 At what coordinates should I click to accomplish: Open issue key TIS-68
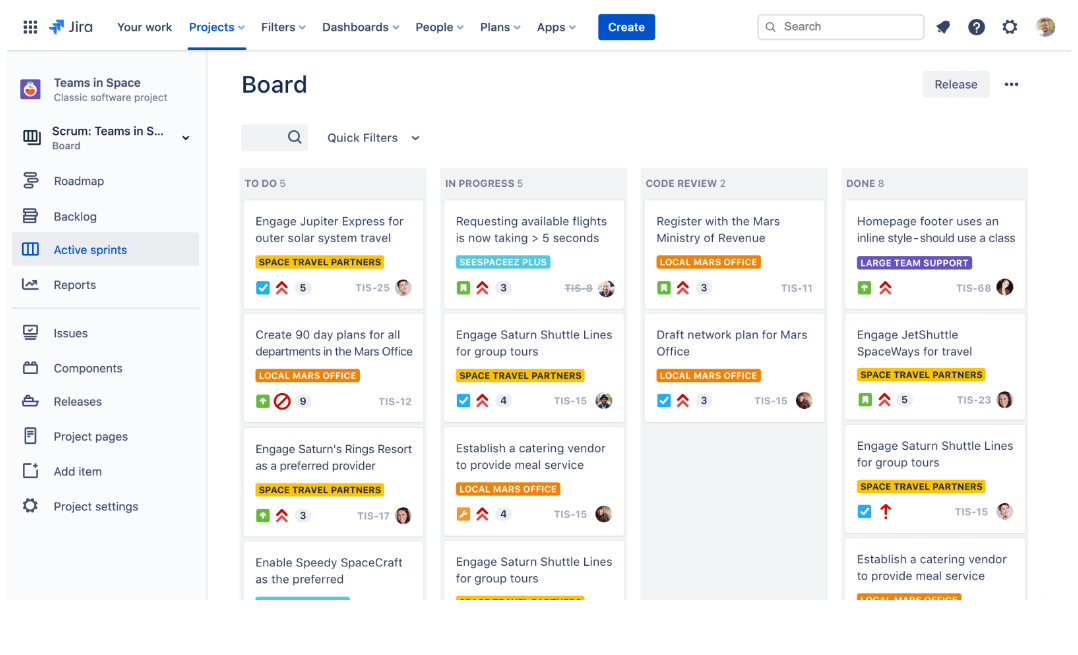973,288
